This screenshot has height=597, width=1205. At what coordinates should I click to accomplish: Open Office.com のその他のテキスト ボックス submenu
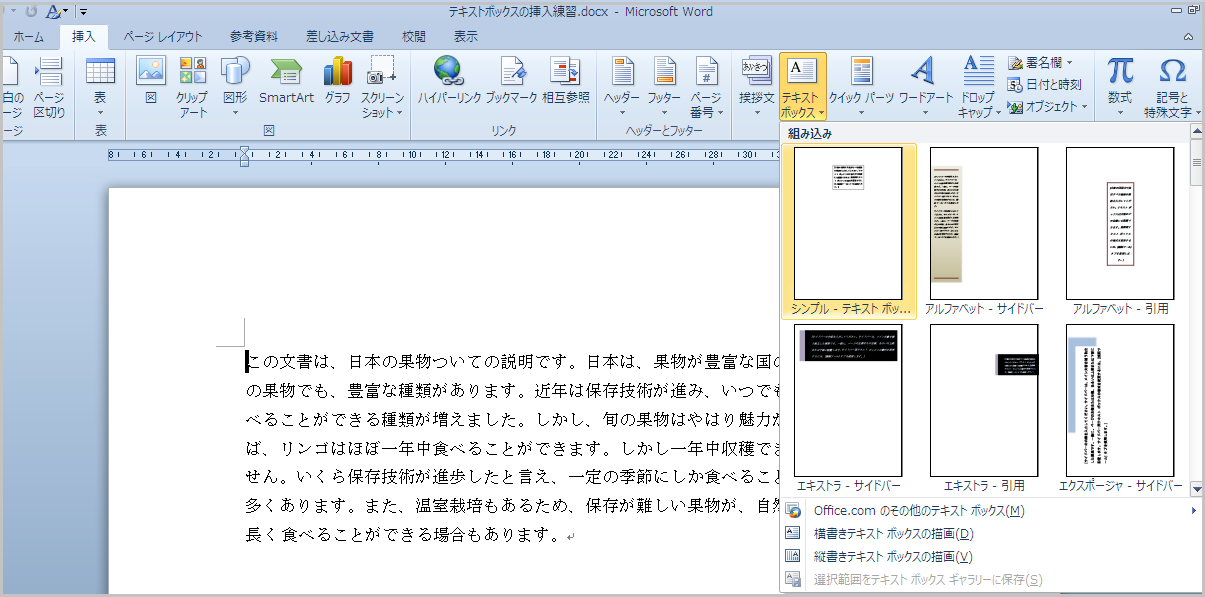coord(918,511)
